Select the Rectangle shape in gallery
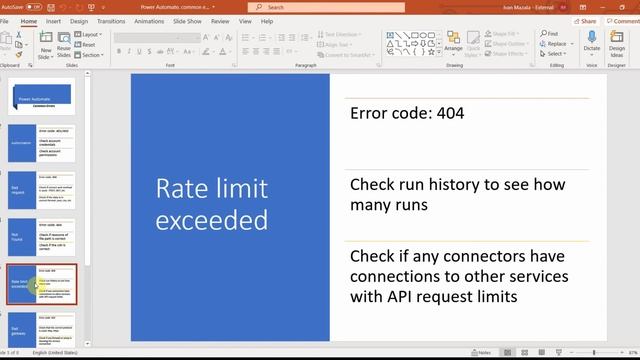Image resolution: width=640 pixels, height=360 pixels. click(415, 36)
